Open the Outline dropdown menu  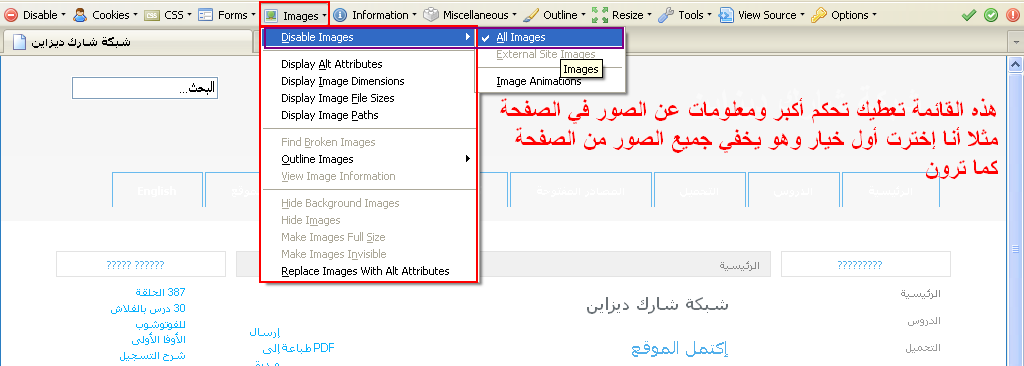[583, 15]
